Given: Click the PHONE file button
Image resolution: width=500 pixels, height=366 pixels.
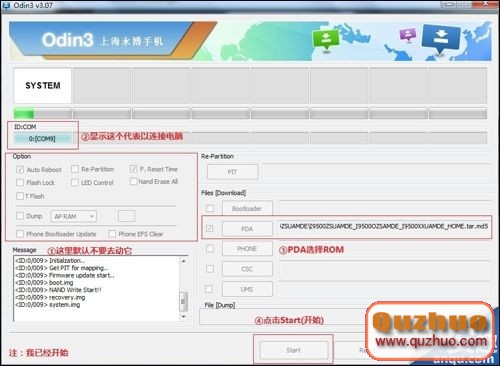Looking at the screenshot, I should (x=247, y=249).
